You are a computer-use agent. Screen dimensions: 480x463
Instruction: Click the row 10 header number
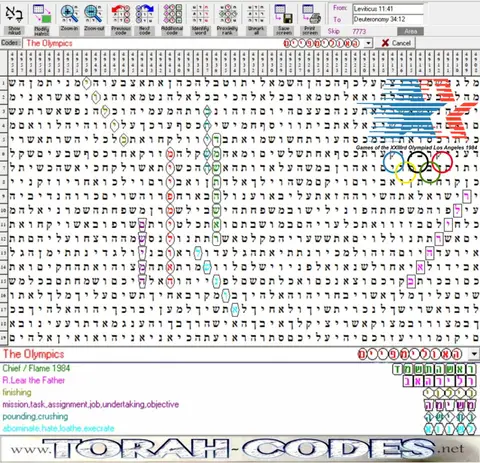[x=3, y=210]
